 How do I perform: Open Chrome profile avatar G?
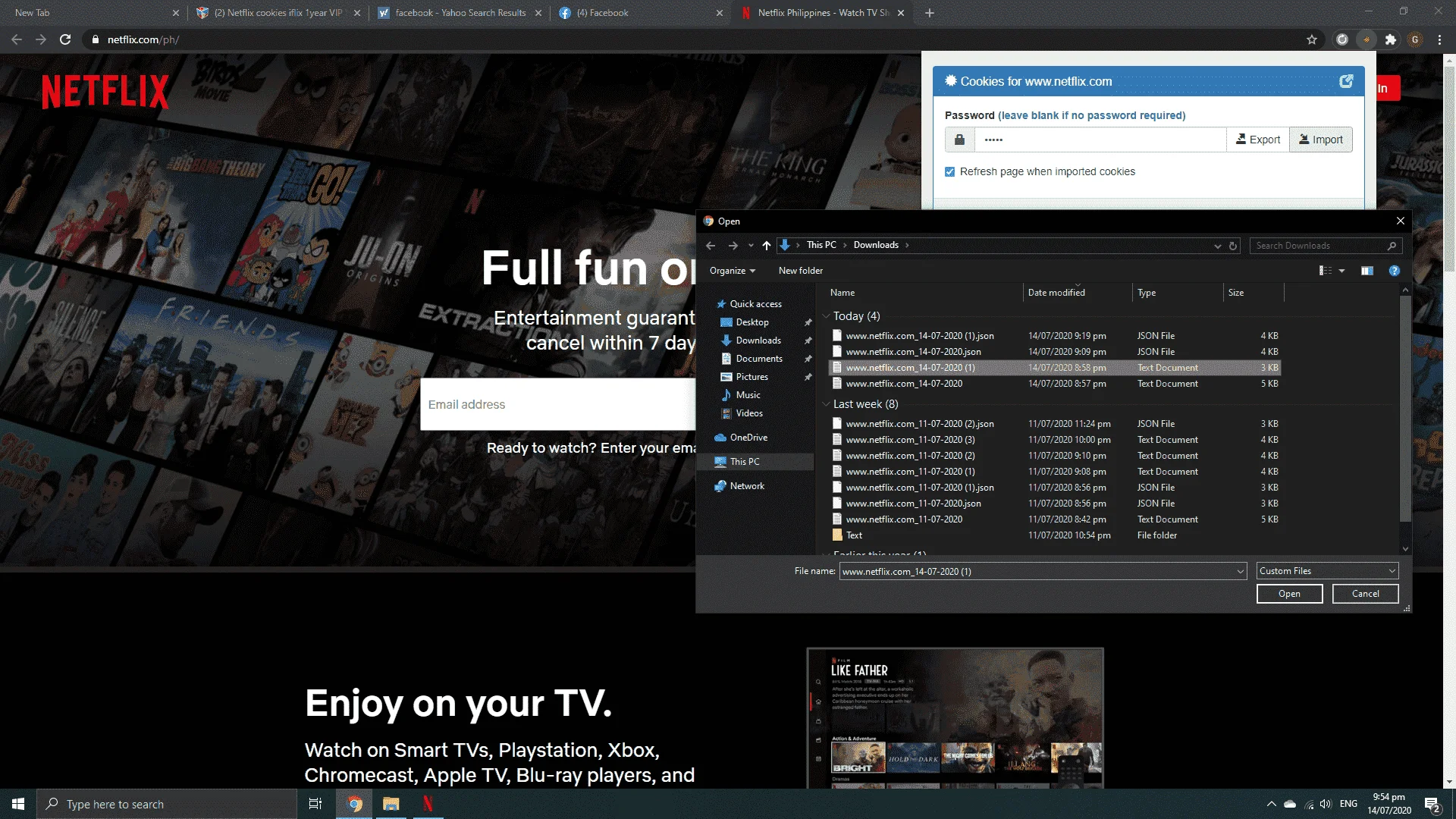click(x=1415, y=39)
